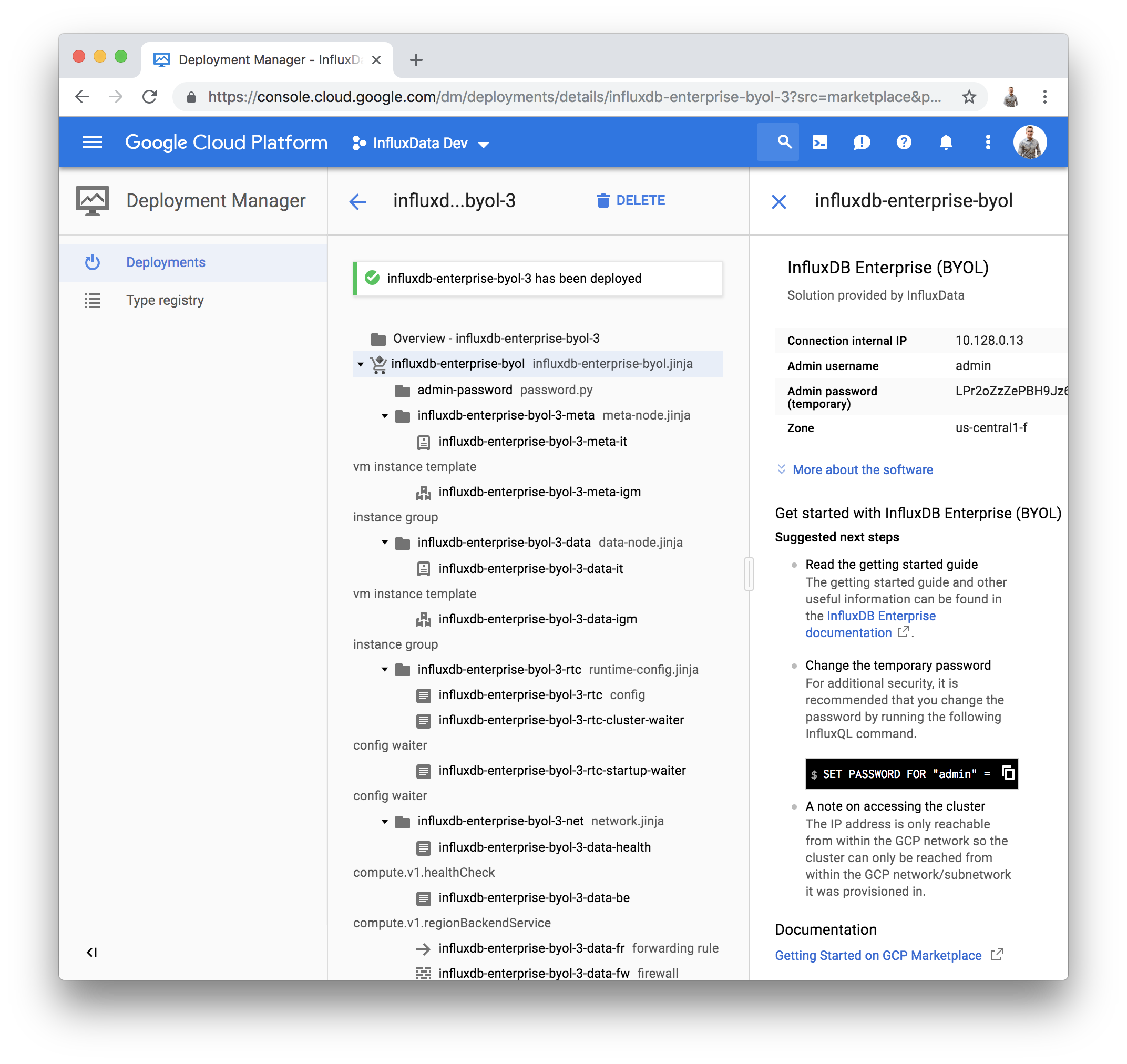Click the instance group icon for data-igm
The width and height of the screenshot is (1127, 1064).
423,620
